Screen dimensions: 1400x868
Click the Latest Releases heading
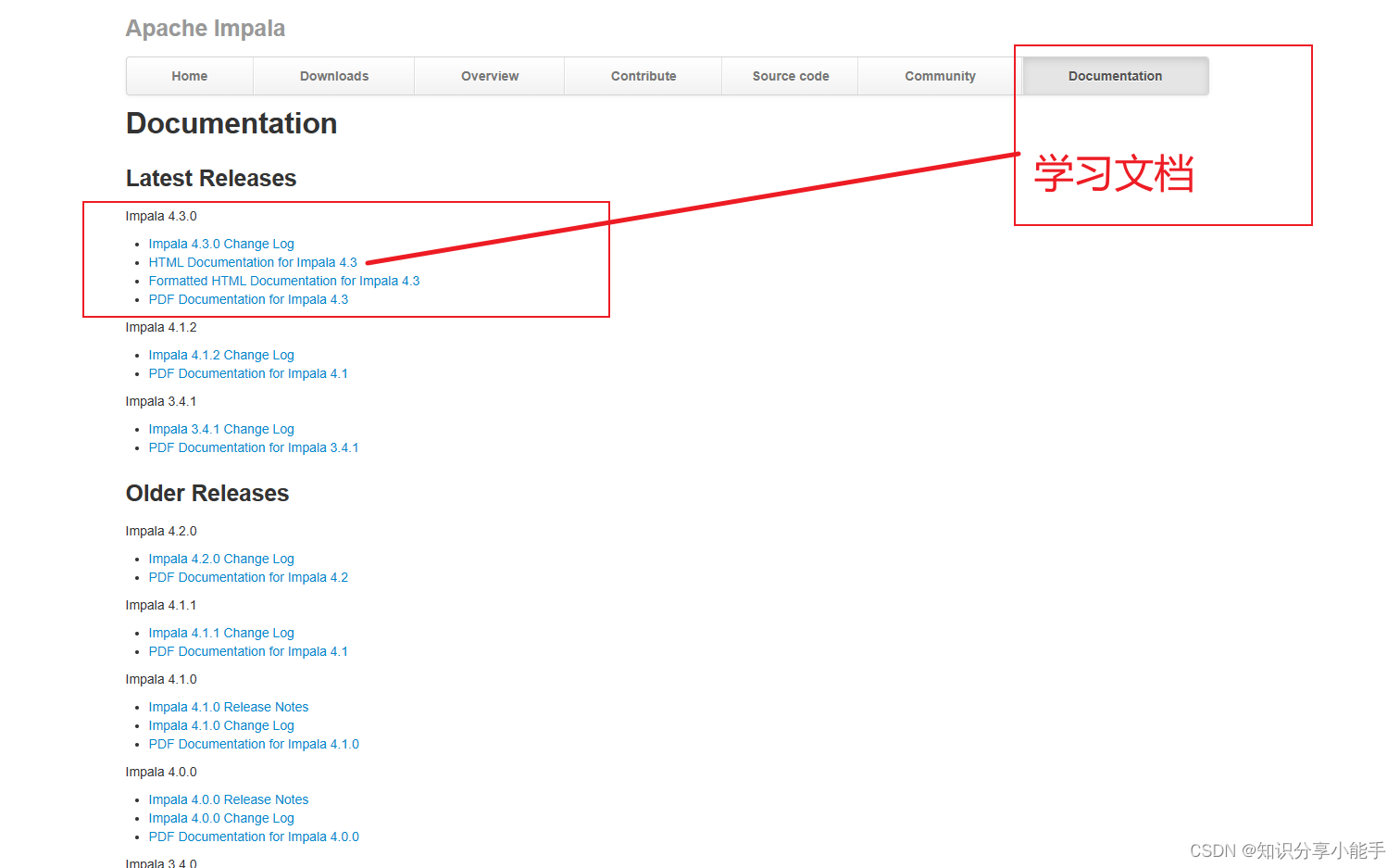[211, 178]
